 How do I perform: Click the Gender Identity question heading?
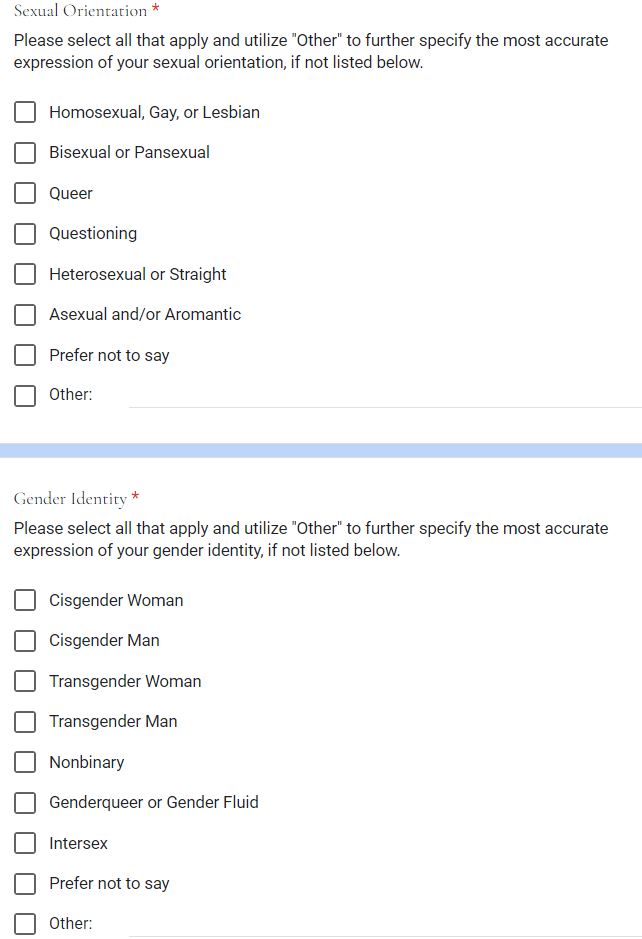tap(70, 498)
